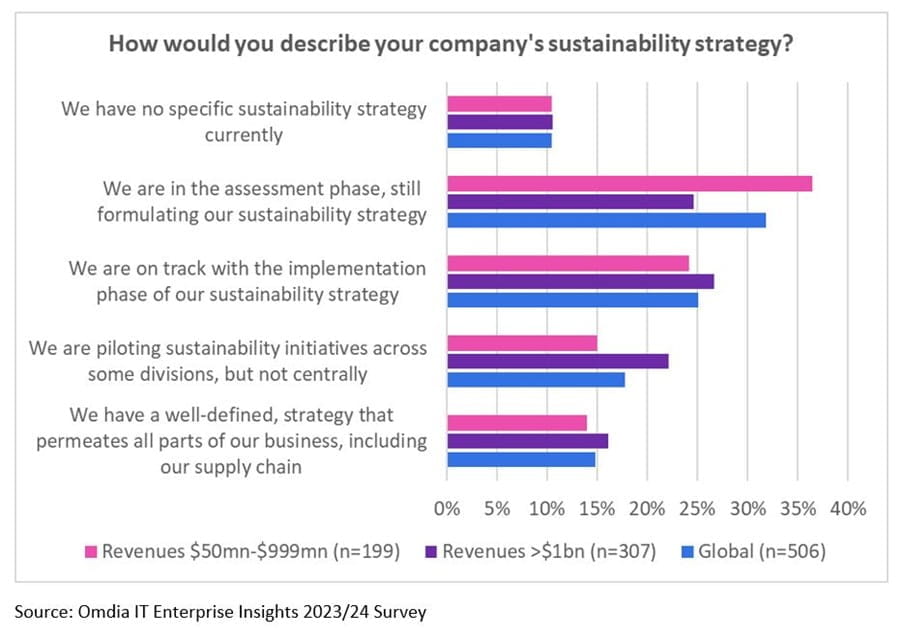
Task: Select the purple bar for implementation phase
Action: (x=580, y=281)
